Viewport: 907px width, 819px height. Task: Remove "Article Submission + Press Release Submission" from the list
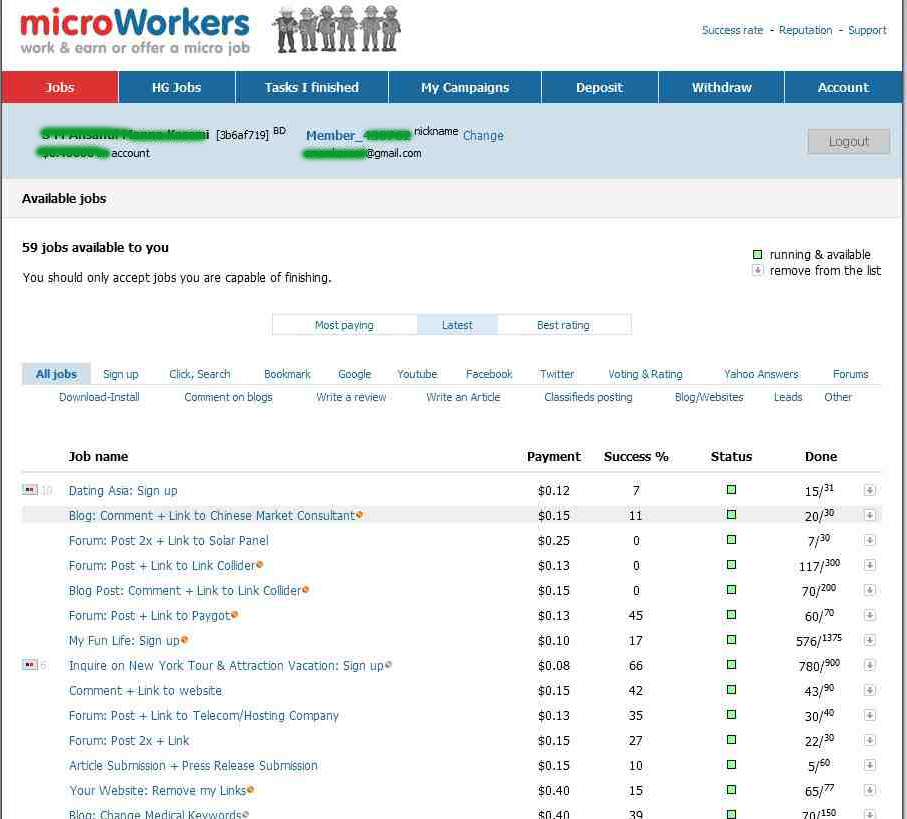(x=869, y=765)
